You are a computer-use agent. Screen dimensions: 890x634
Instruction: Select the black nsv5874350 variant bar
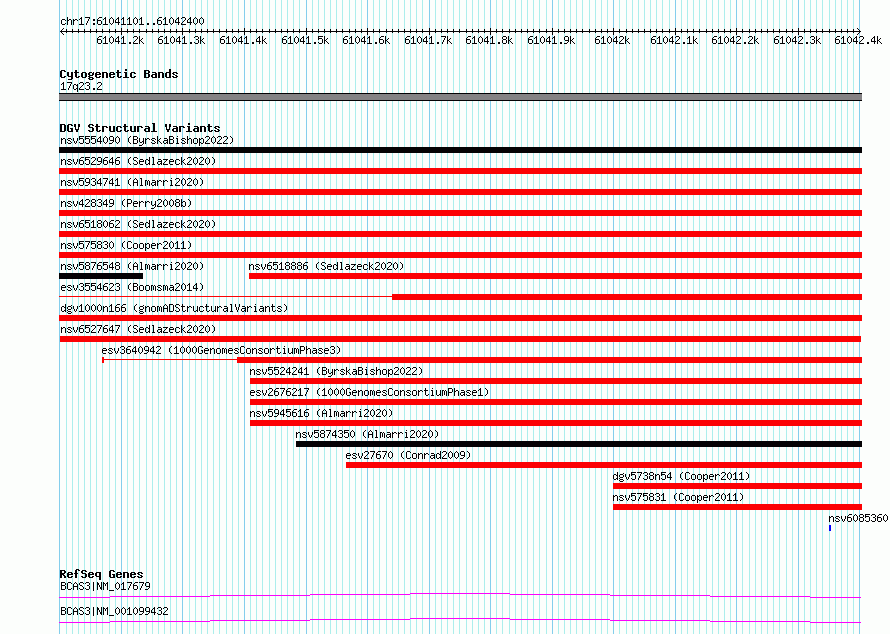[579, 444]
